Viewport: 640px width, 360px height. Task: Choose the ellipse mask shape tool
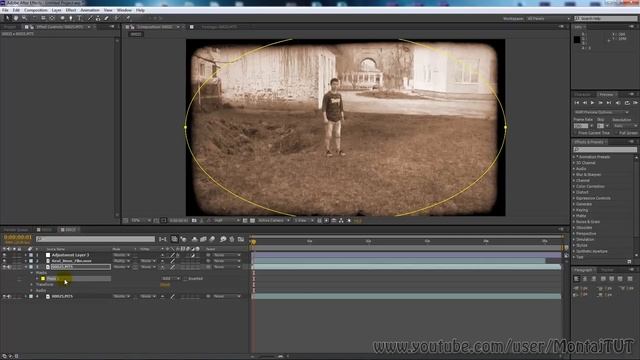[62, 18]
